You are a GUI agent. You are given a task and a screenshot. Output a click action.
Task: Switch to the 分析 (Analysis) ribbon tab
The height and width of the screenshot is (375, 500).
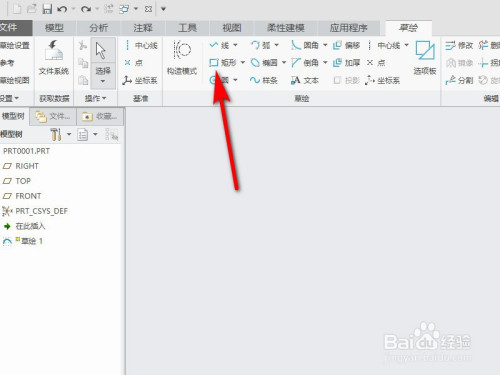[x=98, y=28]
